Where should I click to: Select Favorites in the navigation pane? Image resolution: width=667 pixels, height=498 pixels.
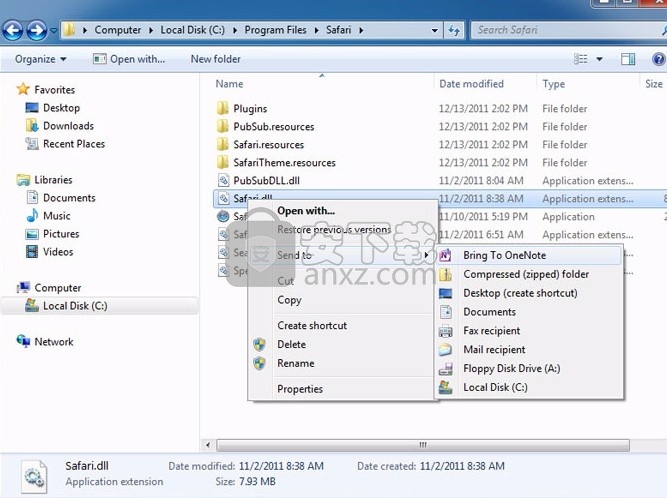pos(54,90)
